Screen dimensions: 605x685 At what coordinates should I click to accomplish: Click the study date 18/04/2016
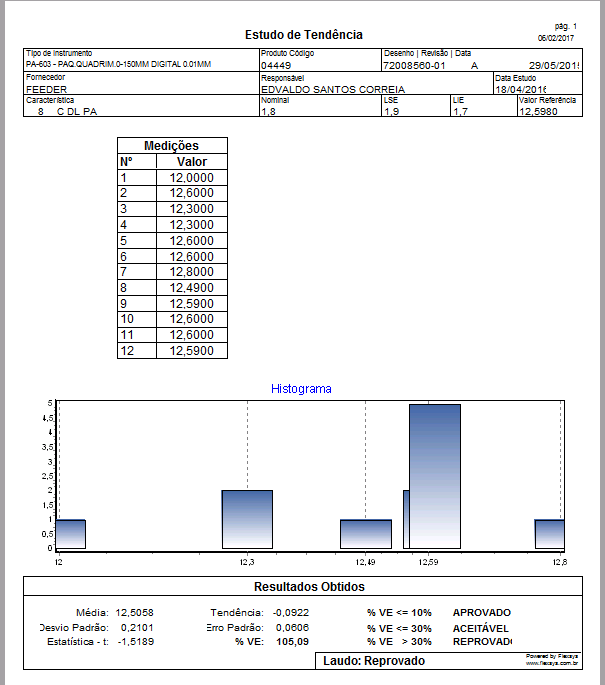click(520, 90)
